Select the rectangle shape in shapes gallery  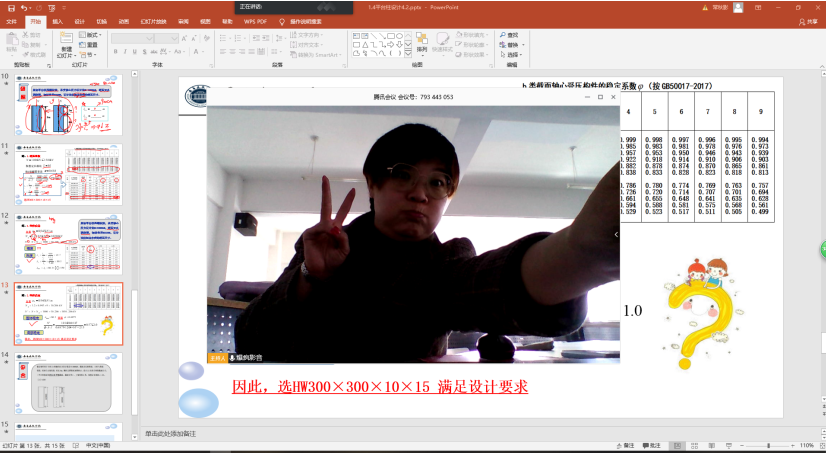[390, 36]
